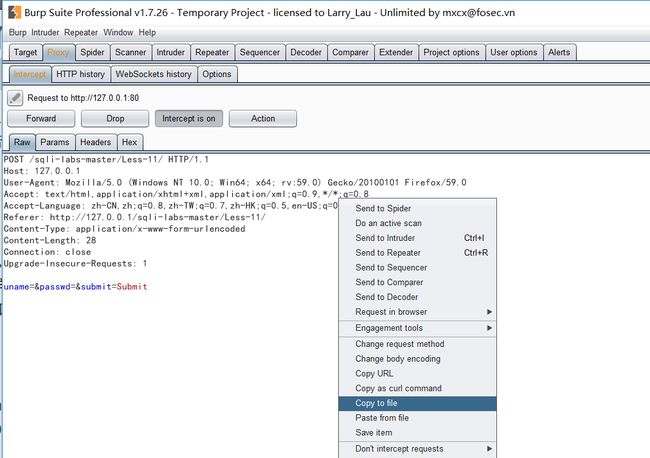The height and width of the screenshot is (458, 650).
Task: Open the Repeater tool tab
Action: [212, 52]
